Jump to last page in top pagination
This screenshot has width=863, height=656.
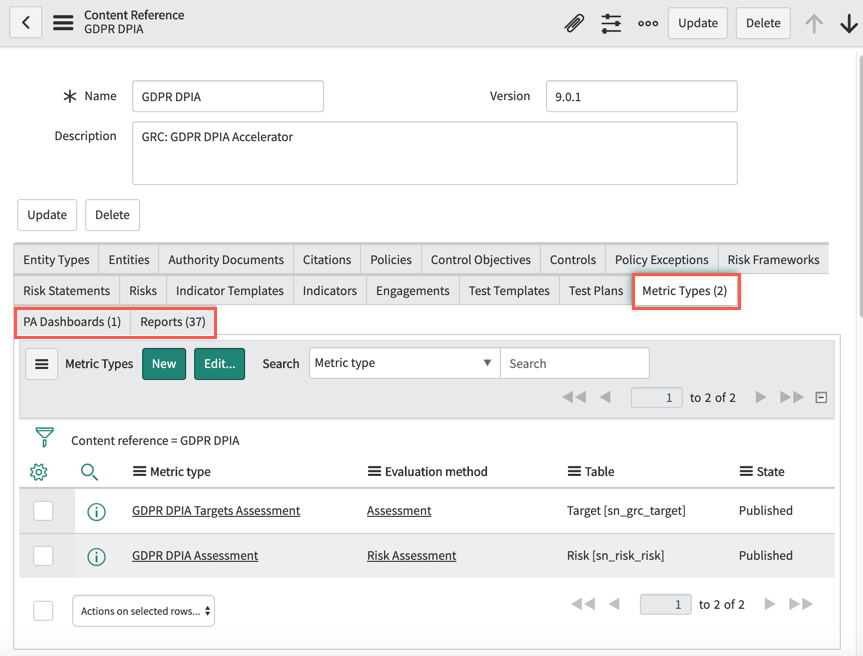tap(791, 397)
